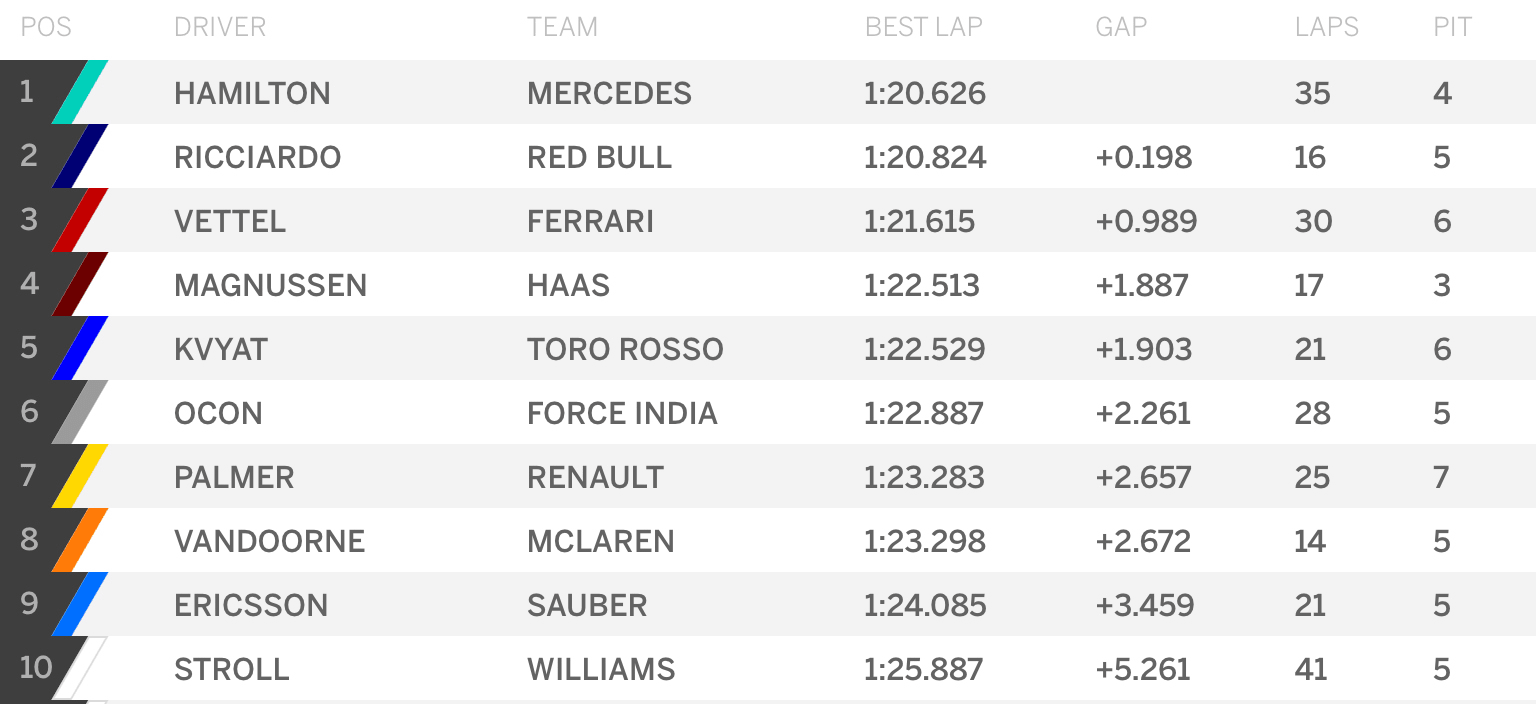The height and width of the screenshot is (704, 1536).
Task: Click Red Bull navy color stripe
Action: pyautogui.click(x=80, y=156)
